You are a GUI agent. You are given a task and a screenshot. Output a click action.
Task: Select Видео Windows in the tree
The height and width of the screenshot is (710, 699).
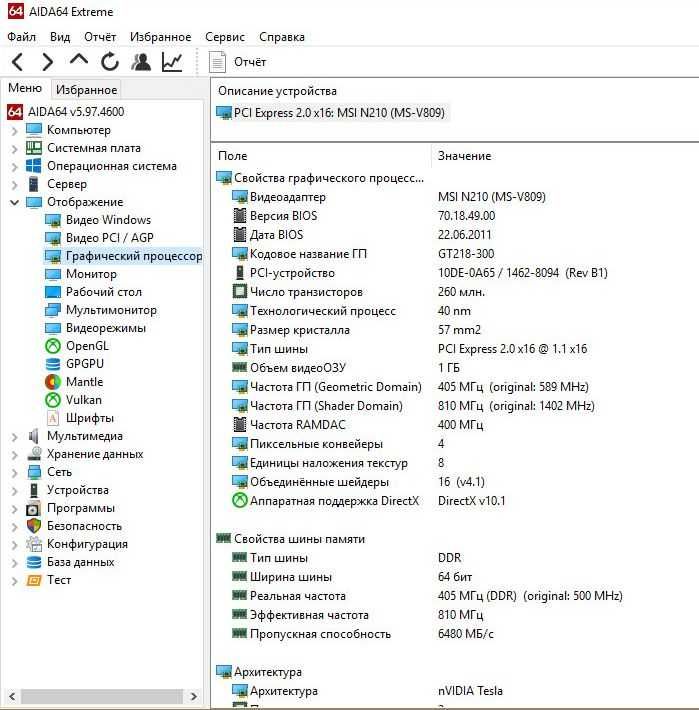(x=98, y=220)
